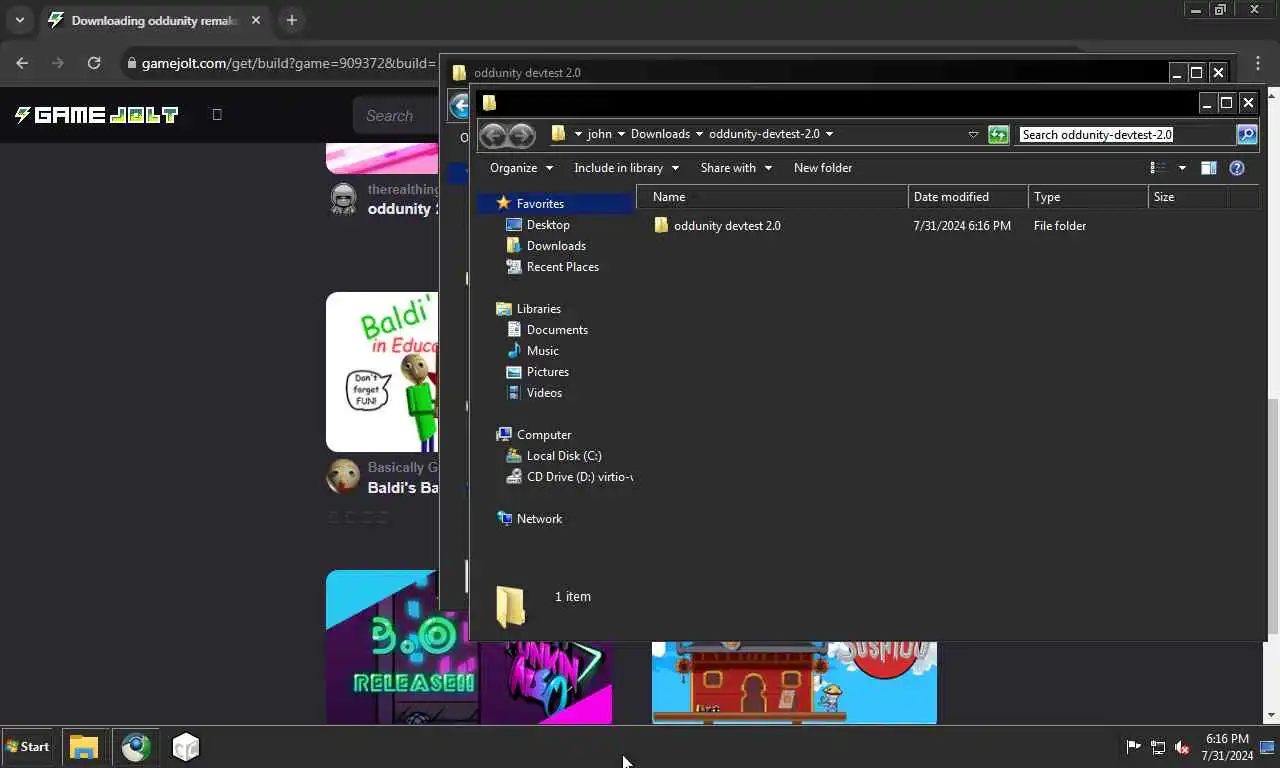Viewport: 1280px width, 768px height.
Task: Open a new browser tab with plus
Action: click(x=291, y=20)
